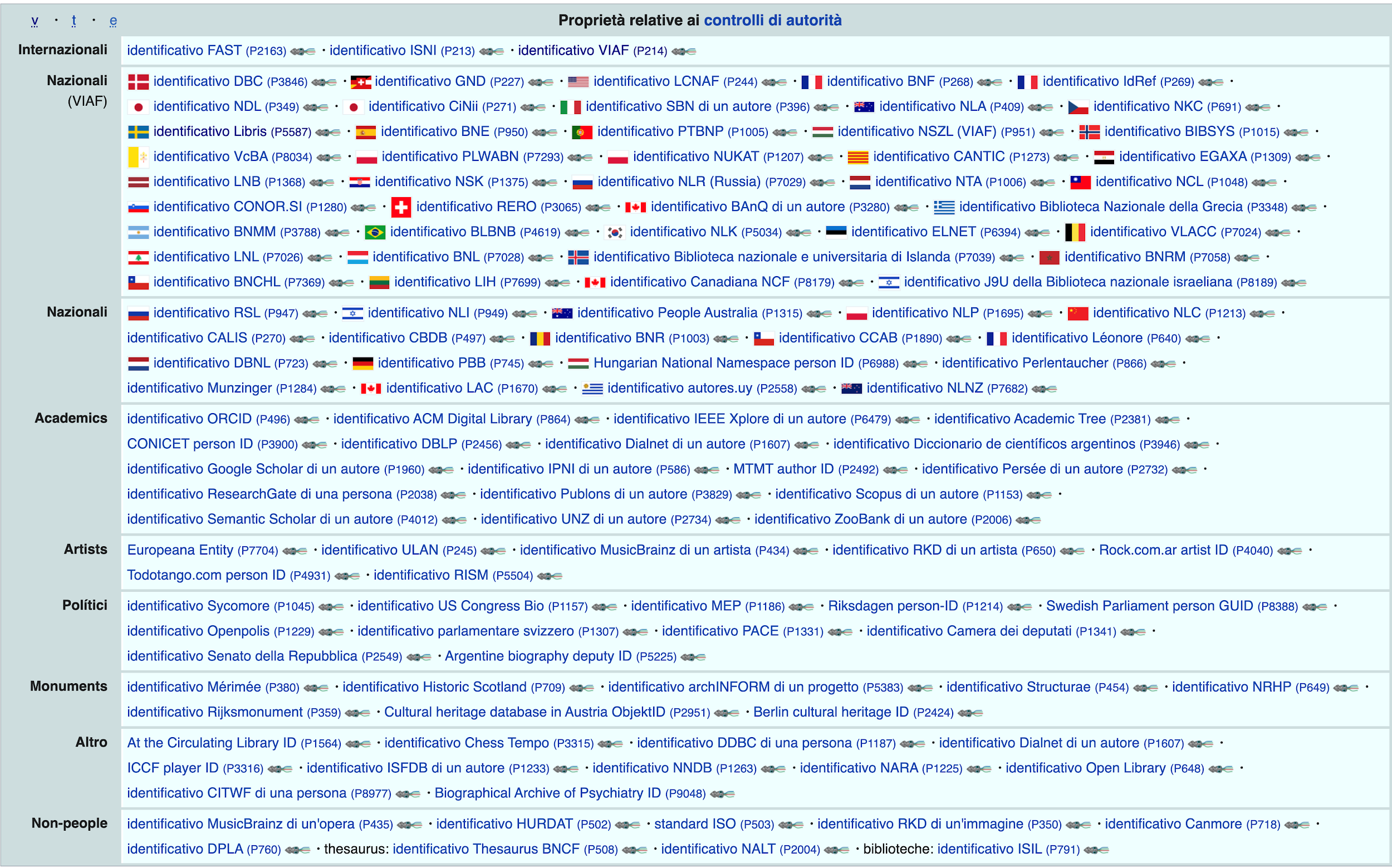Open identificativo NLR (Russia) link
The width and height of the screenshot is (1392, 868).
point(702,182)
